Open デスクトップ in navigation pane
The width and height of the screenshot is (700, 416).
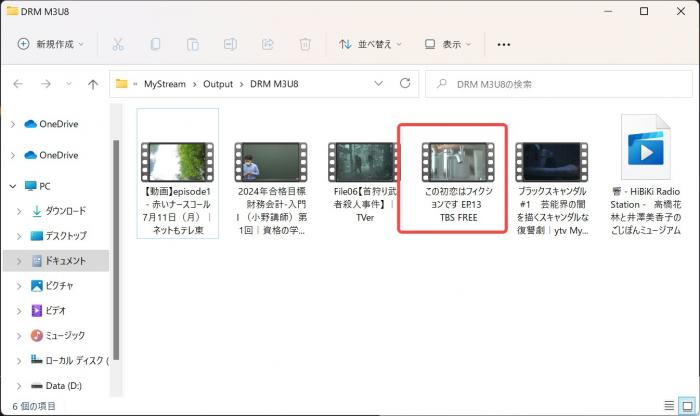[x=59, y=236]
